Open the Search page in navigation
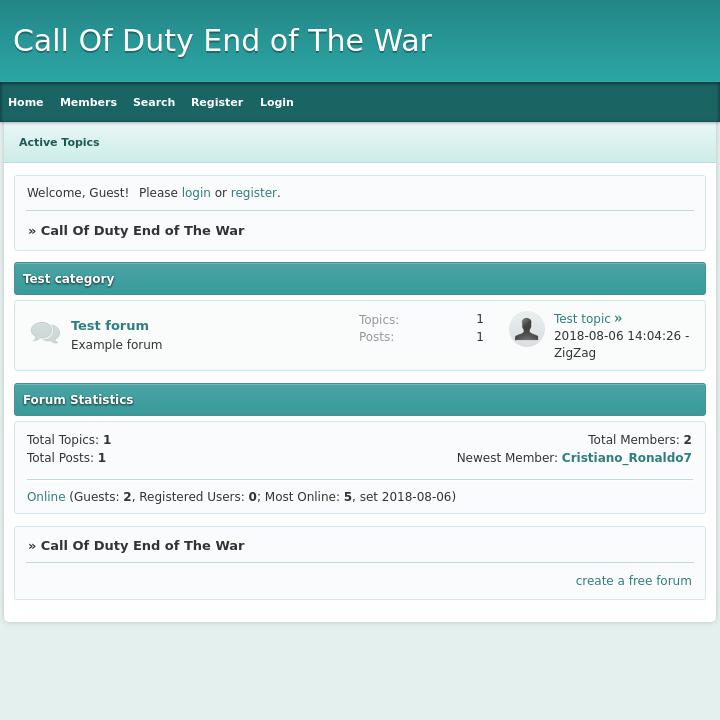The width and height of the screenshot is (720, 720). pos(154,102)
